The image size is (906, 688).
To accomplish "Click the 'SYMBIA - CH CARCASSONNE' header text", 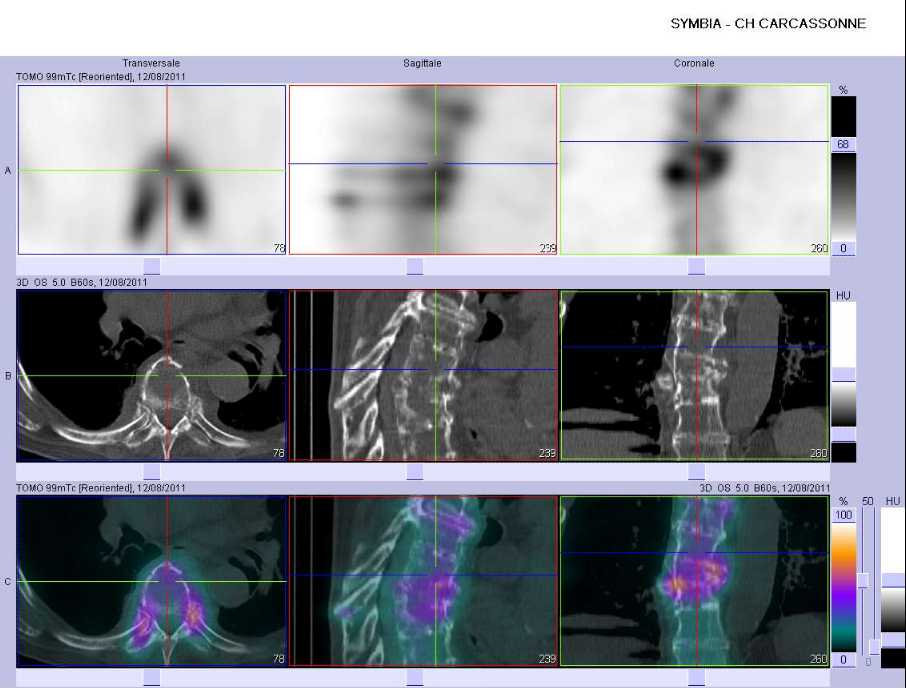I will 768,24.
